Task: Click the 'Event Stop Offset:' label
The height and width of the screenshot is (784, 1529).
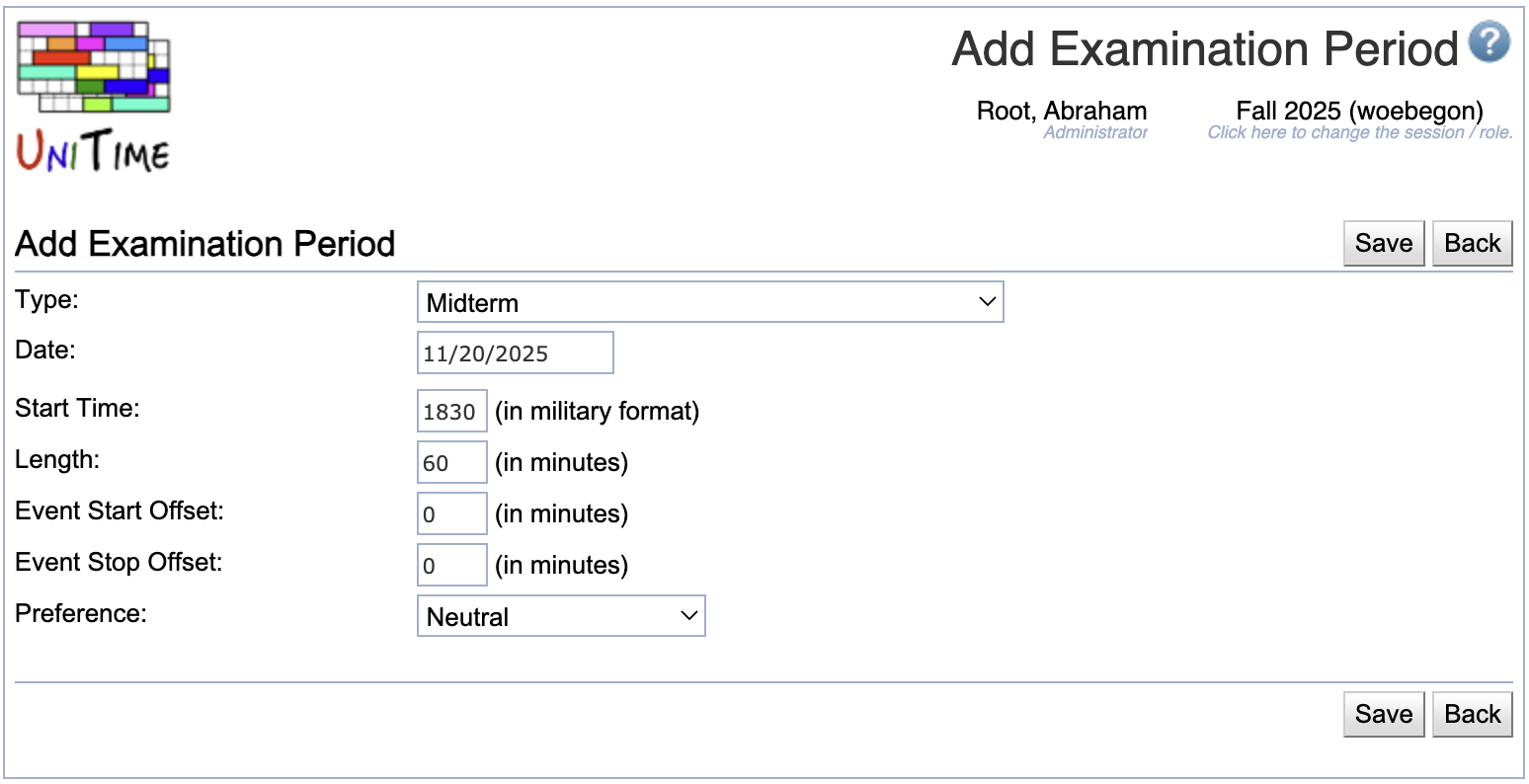Action: pos(119,563)
